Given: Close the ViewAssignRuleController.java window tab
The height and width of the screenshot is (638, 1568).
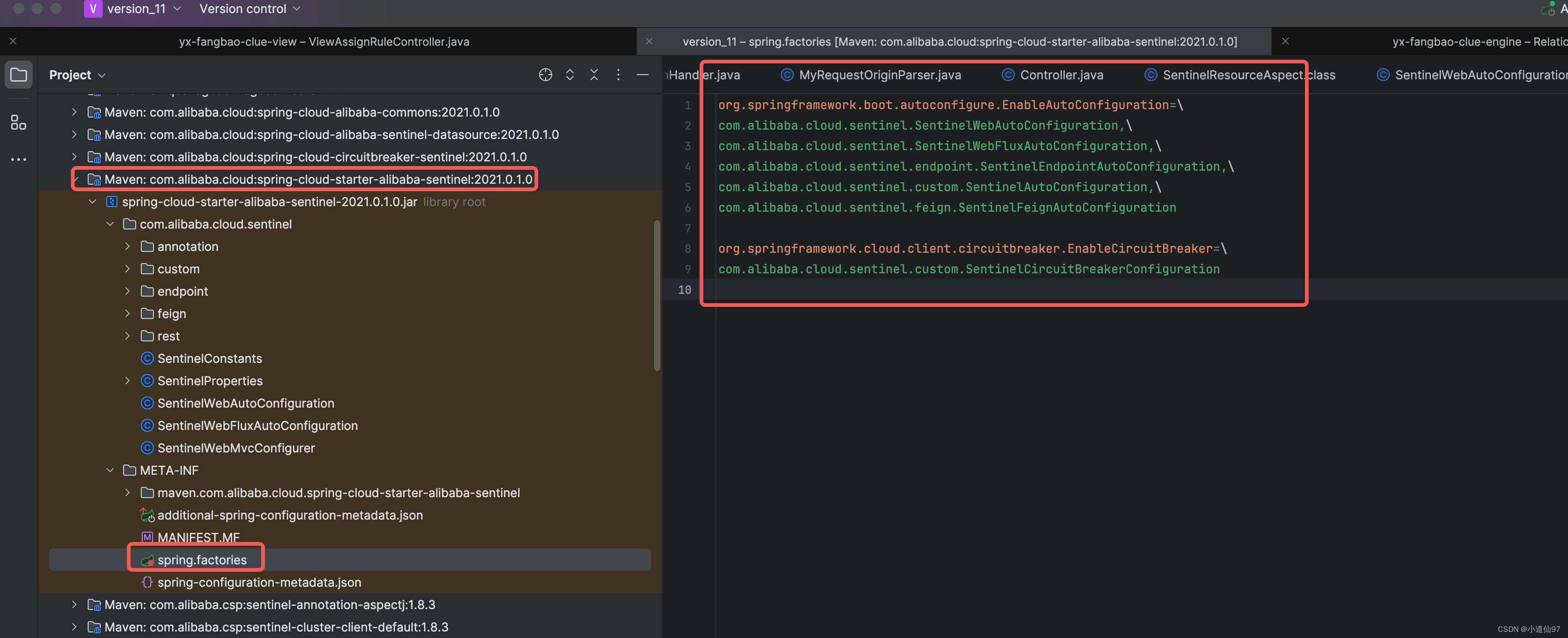Looking at the screenshot, I should point(13,42).
